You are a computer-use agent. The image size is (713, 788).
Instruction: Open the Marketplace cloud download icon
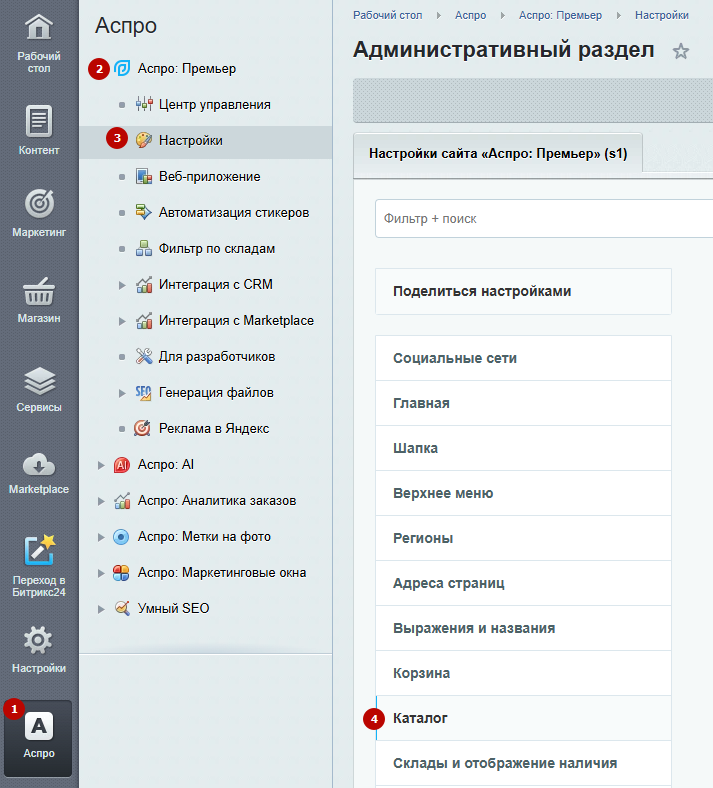(x=39, y=465)
